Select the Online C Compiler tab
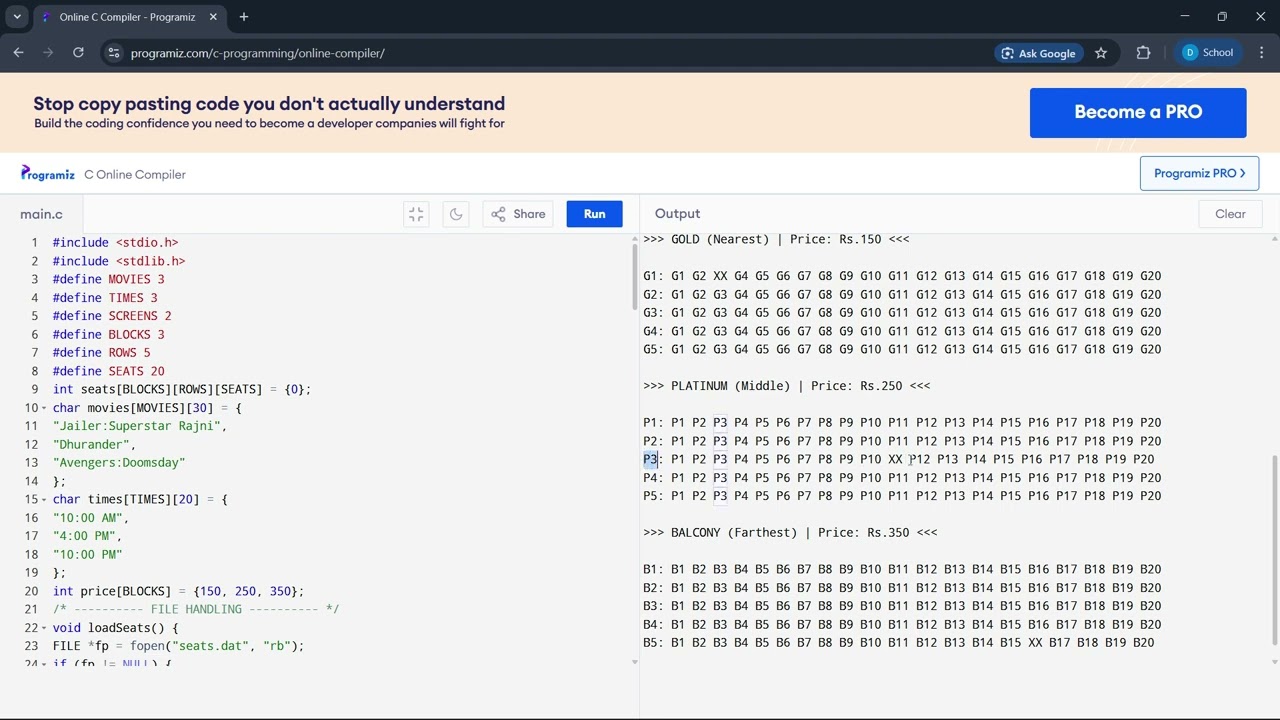1280x720 pixels. 130,17
